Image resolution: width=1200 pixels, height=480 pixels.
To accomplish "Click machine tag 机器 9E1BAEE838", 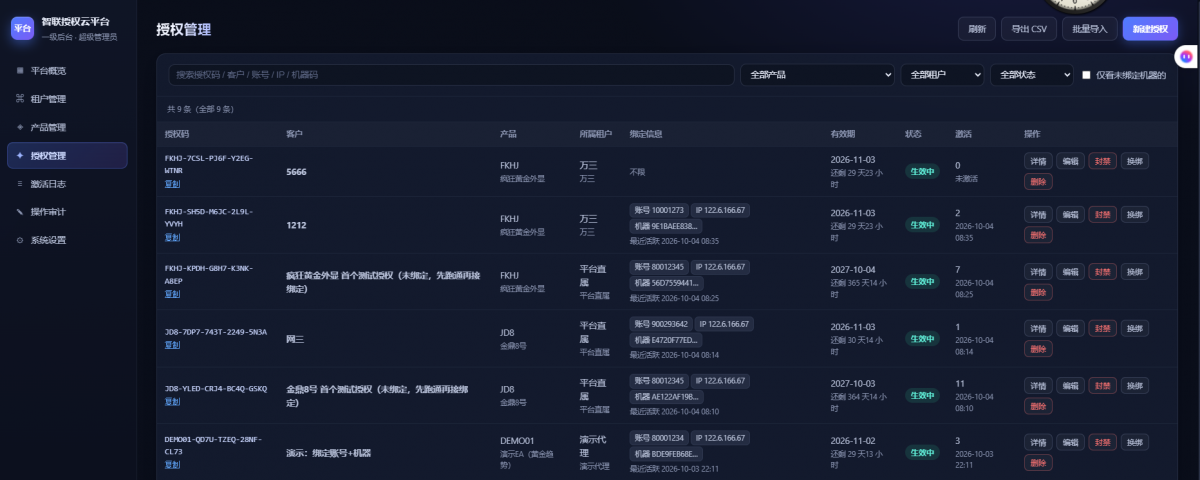I will point(666,226).
